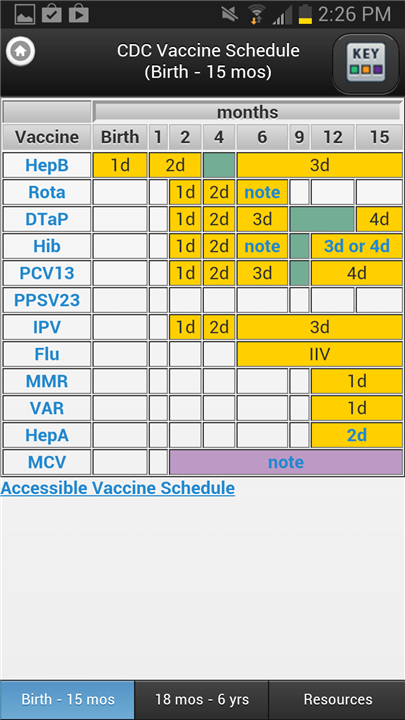The height and width of the screenshot is (720, 405).
Task: Open the HepB vaccine link
Action: (47, 165)
